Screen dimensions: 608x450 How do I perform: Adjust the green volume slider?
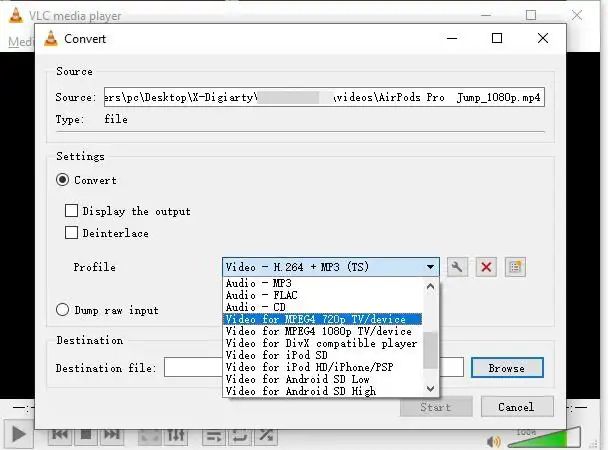tap(544, 438)
